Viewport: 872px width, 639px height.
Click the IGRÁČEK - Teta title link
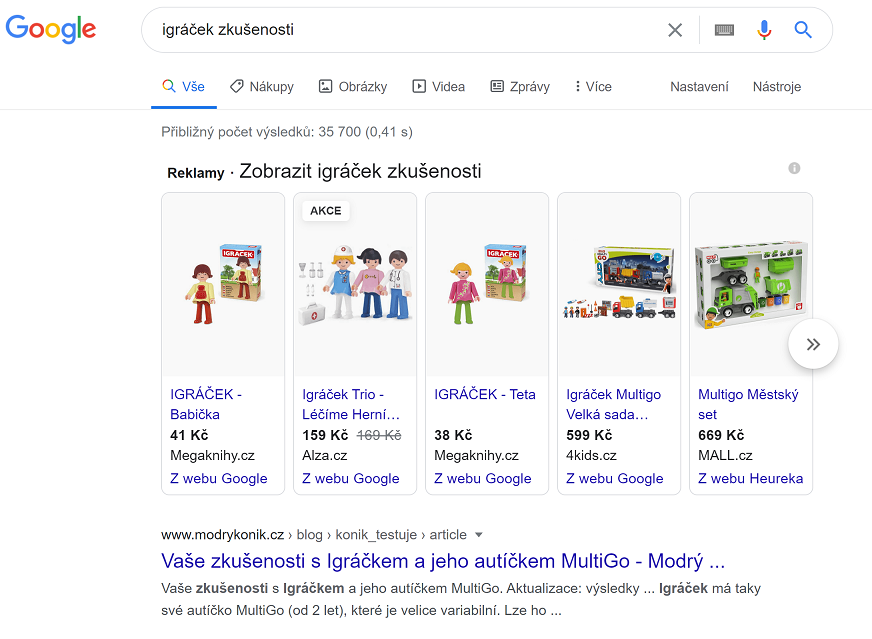485,394
